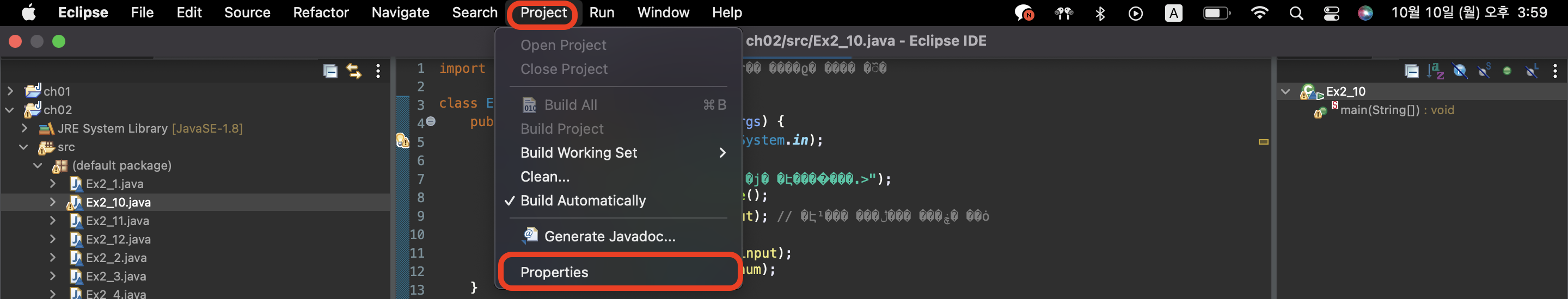Collapse all in Package Explorer
This screenshot has width=1568, height=299.
click(x=330, y=72)
